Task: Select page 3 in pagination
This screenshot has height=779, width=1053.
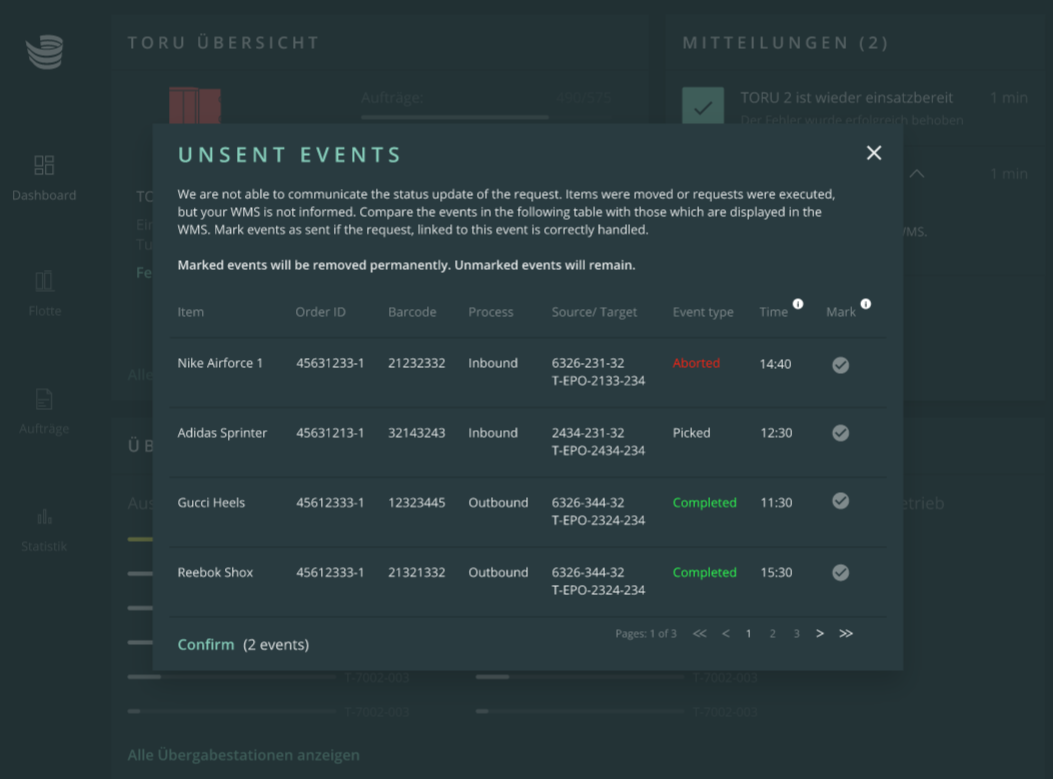Action: pos(796,633)
